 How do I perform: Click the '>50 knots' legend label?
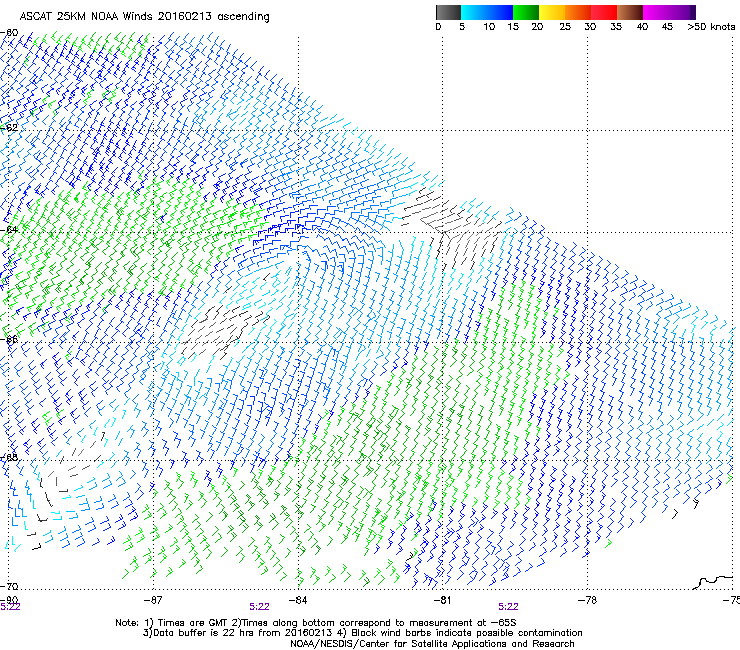(x=711, y=27)
